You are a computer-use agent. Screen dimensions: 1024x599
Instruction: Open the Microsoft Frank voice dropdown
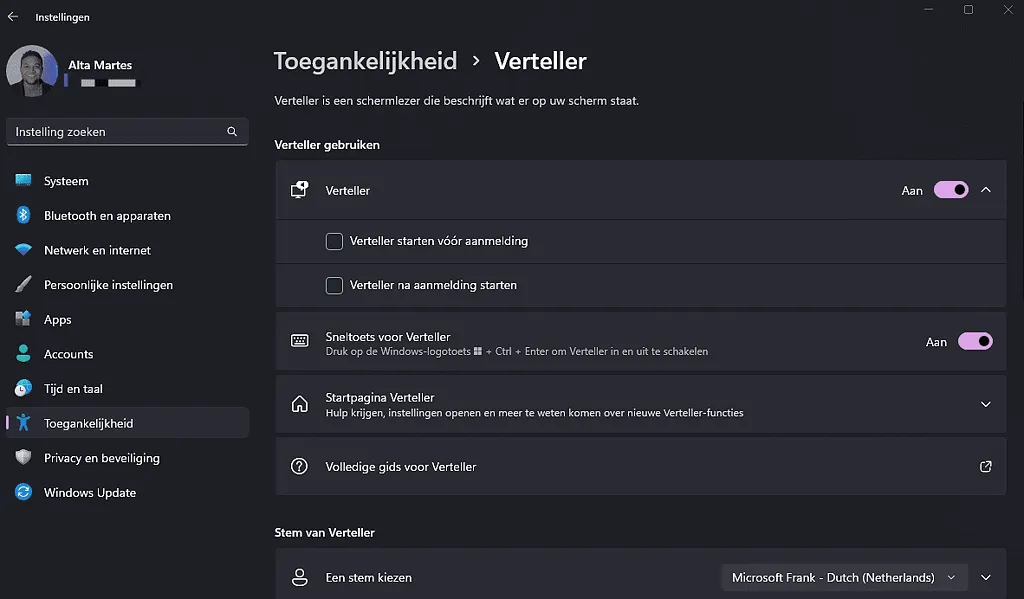[x=844, y=577]
